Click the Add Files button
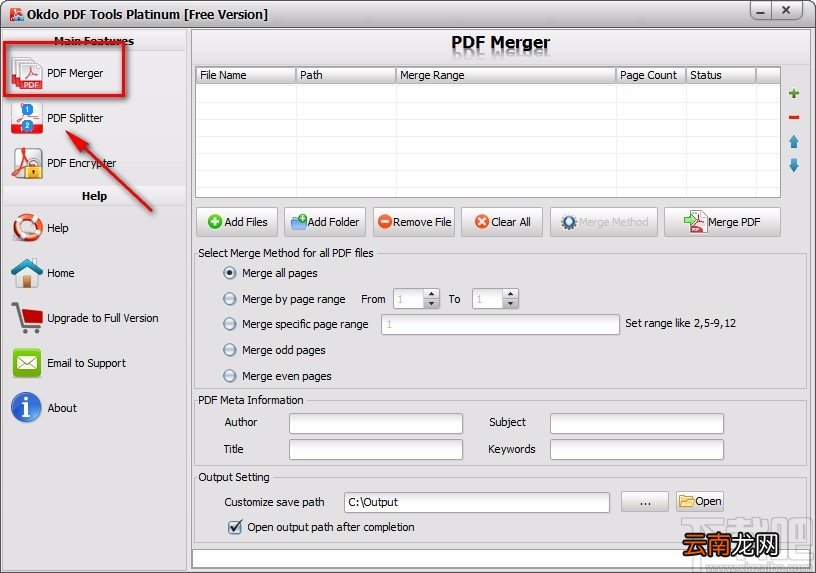816x573 pixels. pos(237,222)
